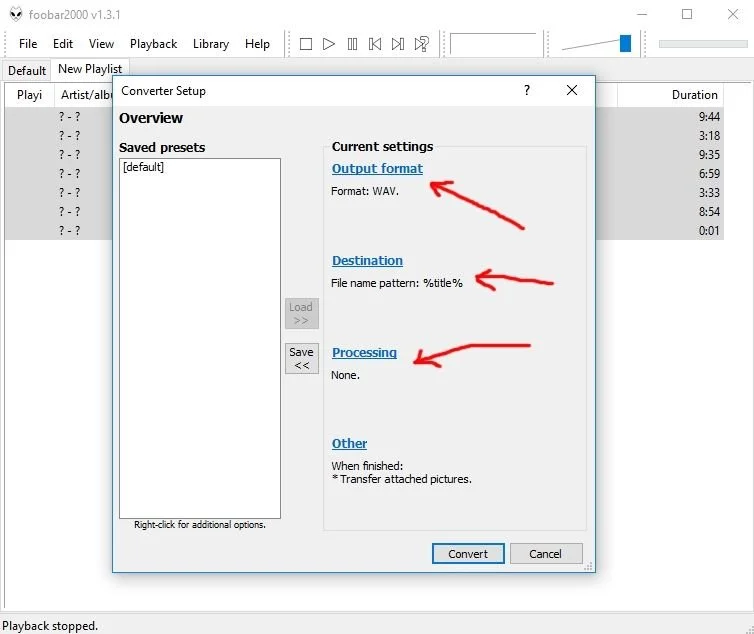The height and width of the screenshot is (634, 754).
Task: Click the Save << preset button
Action: 302,358
